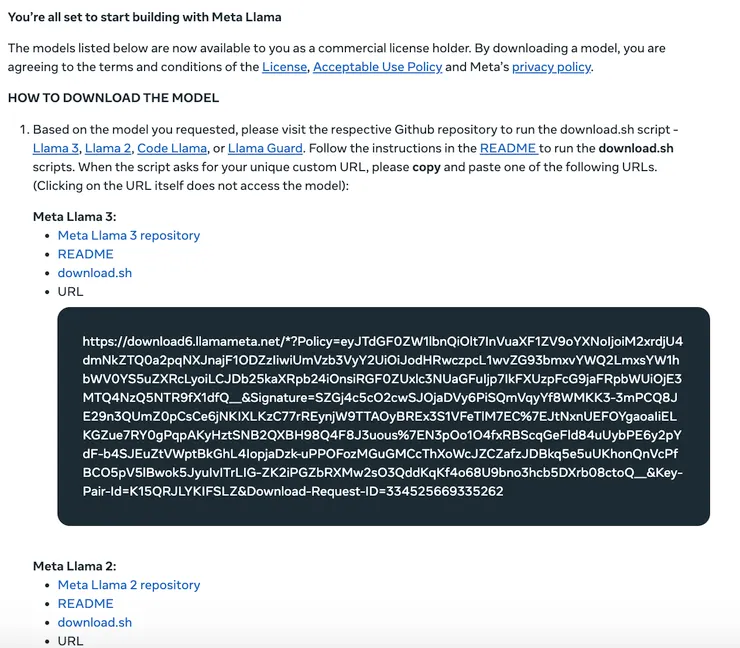Open the Meta Llama 2 repository link

[129, 585]
